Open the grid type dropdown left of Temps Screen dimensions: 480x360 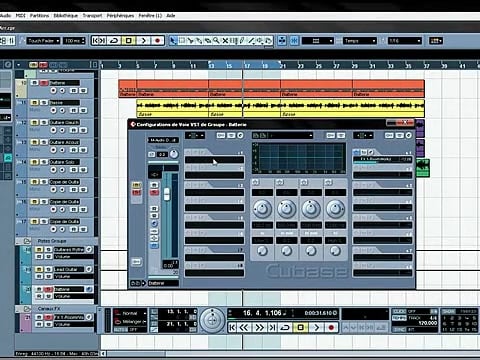click(x=318, y=41)
